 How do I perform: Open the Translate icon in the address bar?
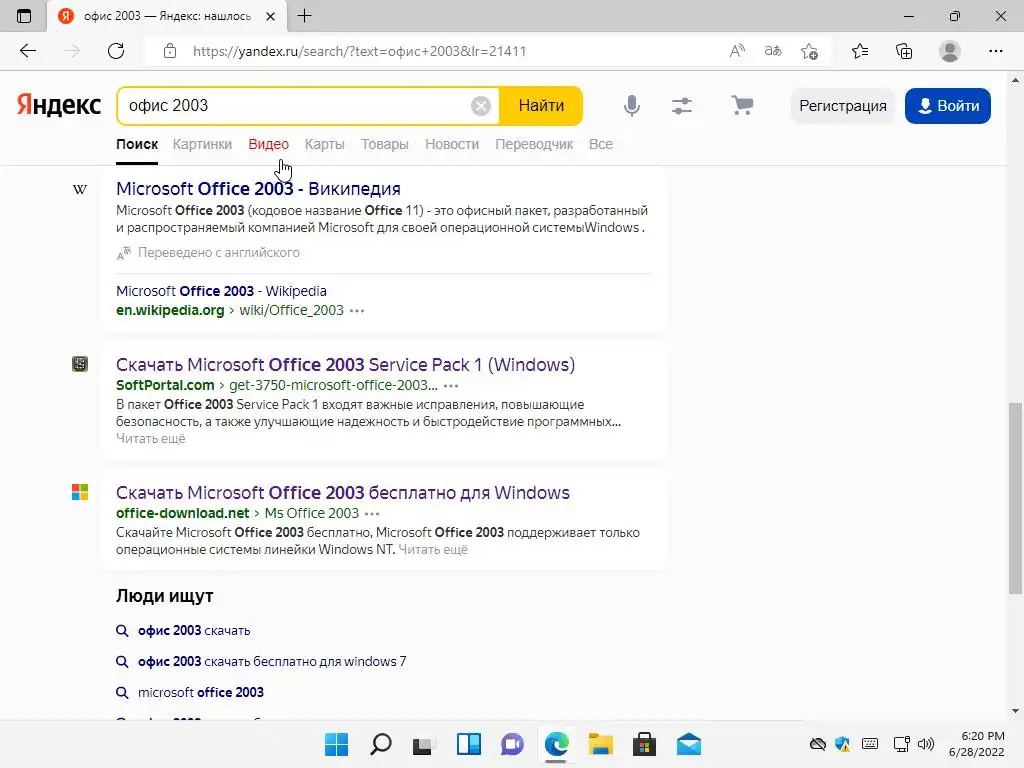[x=773, y=51]
